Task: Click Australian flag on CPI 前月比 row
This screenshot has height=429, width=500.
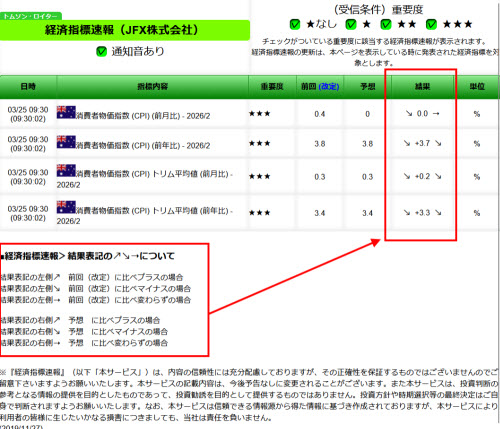Action: coord(66,112)
